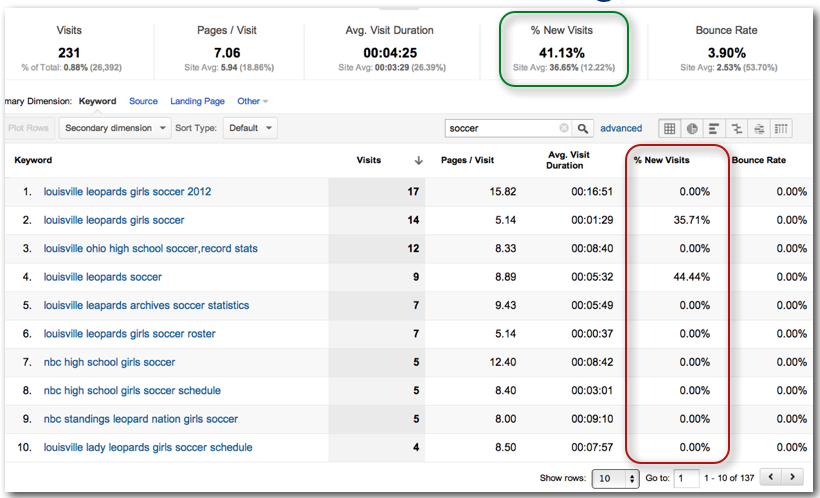Screen dimensions: 820x498
Task: Select the Source primary dimension
Action: point(143,101)
